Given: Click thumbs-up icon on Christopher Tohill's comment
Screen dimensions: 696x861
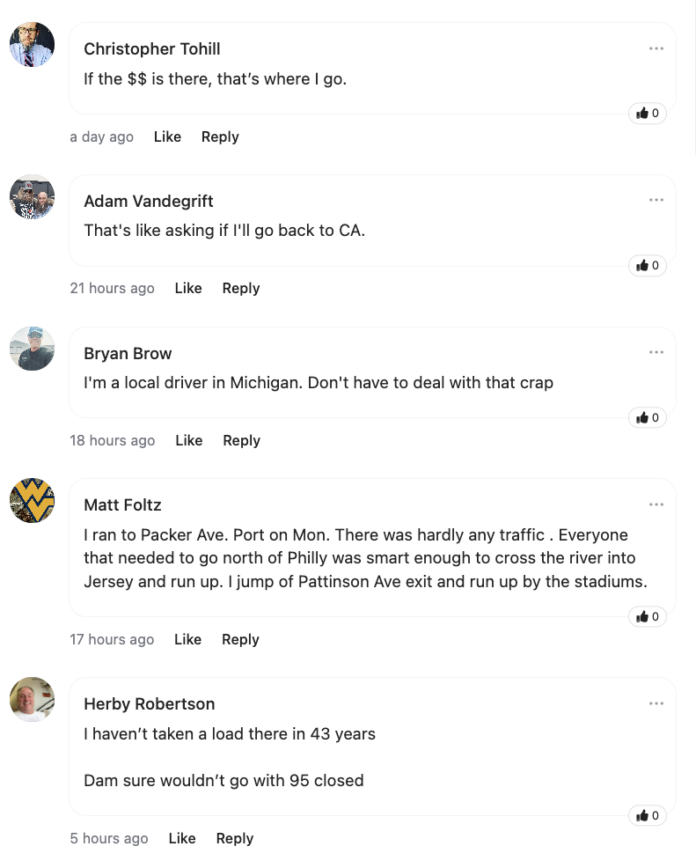Looking at the screenshot, I should click(642, 113).
